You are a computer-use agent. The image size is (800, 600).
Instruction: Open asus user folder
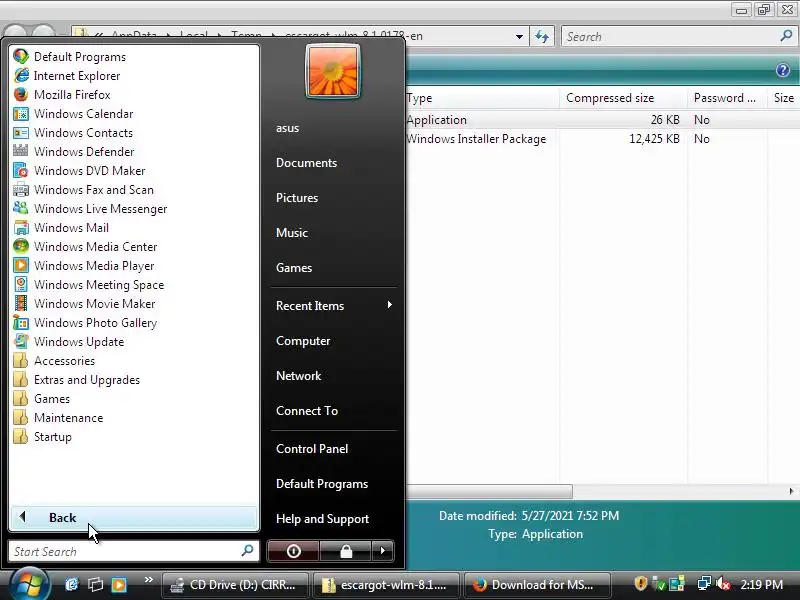point(287,128)
